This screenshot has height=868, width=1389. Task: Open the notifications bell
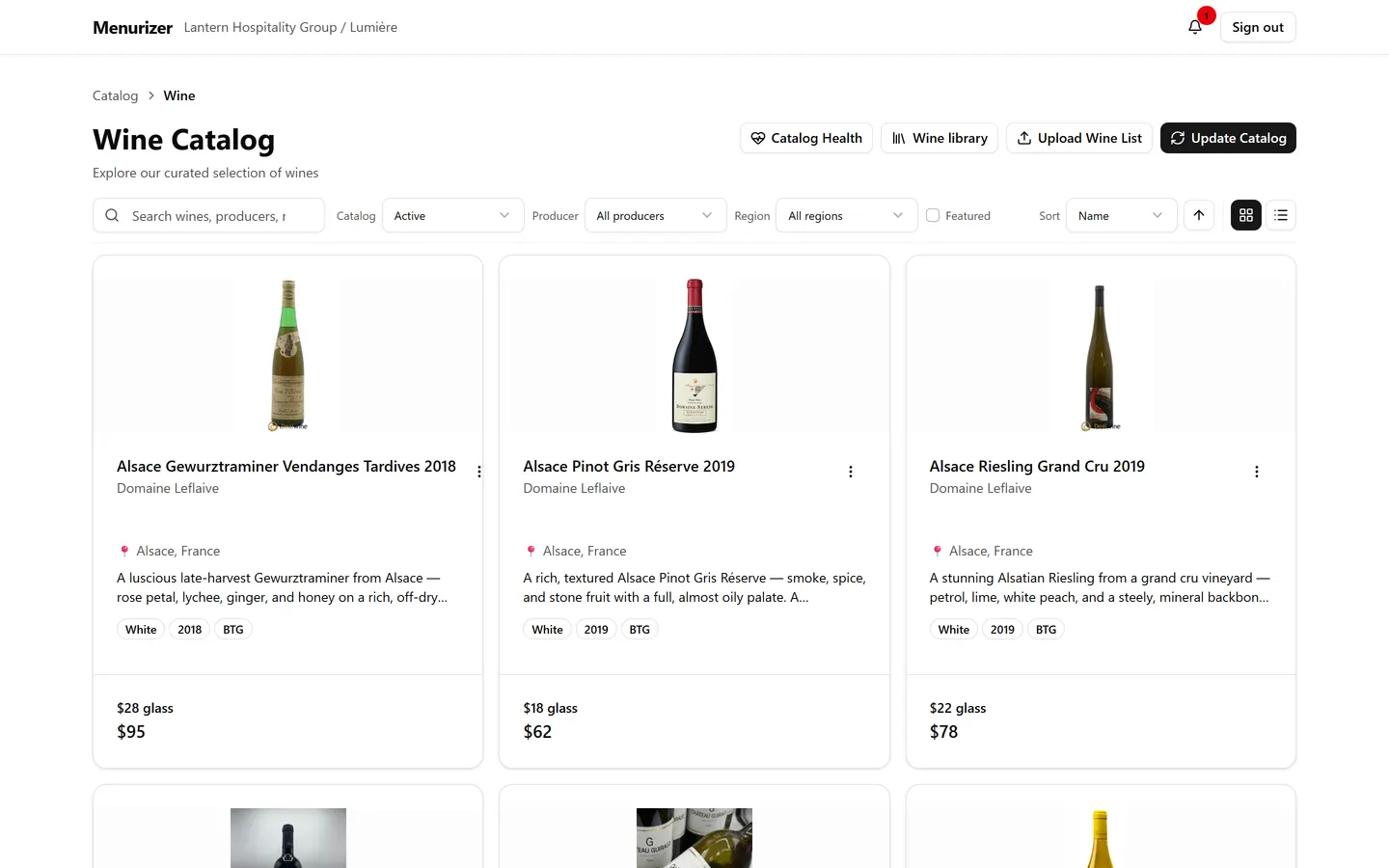[1195, 27]
